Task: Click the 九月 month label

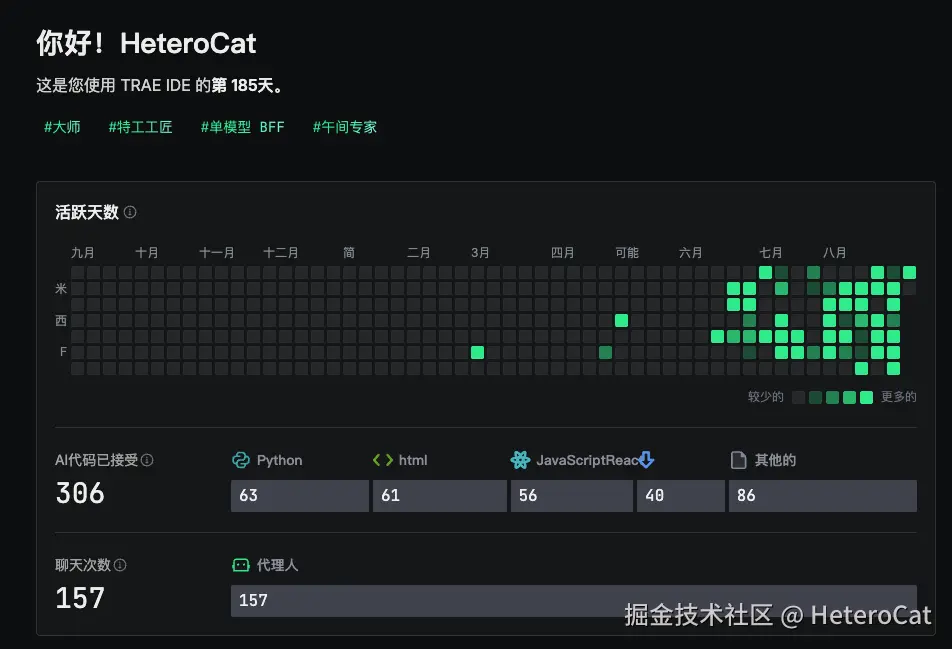Action: point(83,253)
